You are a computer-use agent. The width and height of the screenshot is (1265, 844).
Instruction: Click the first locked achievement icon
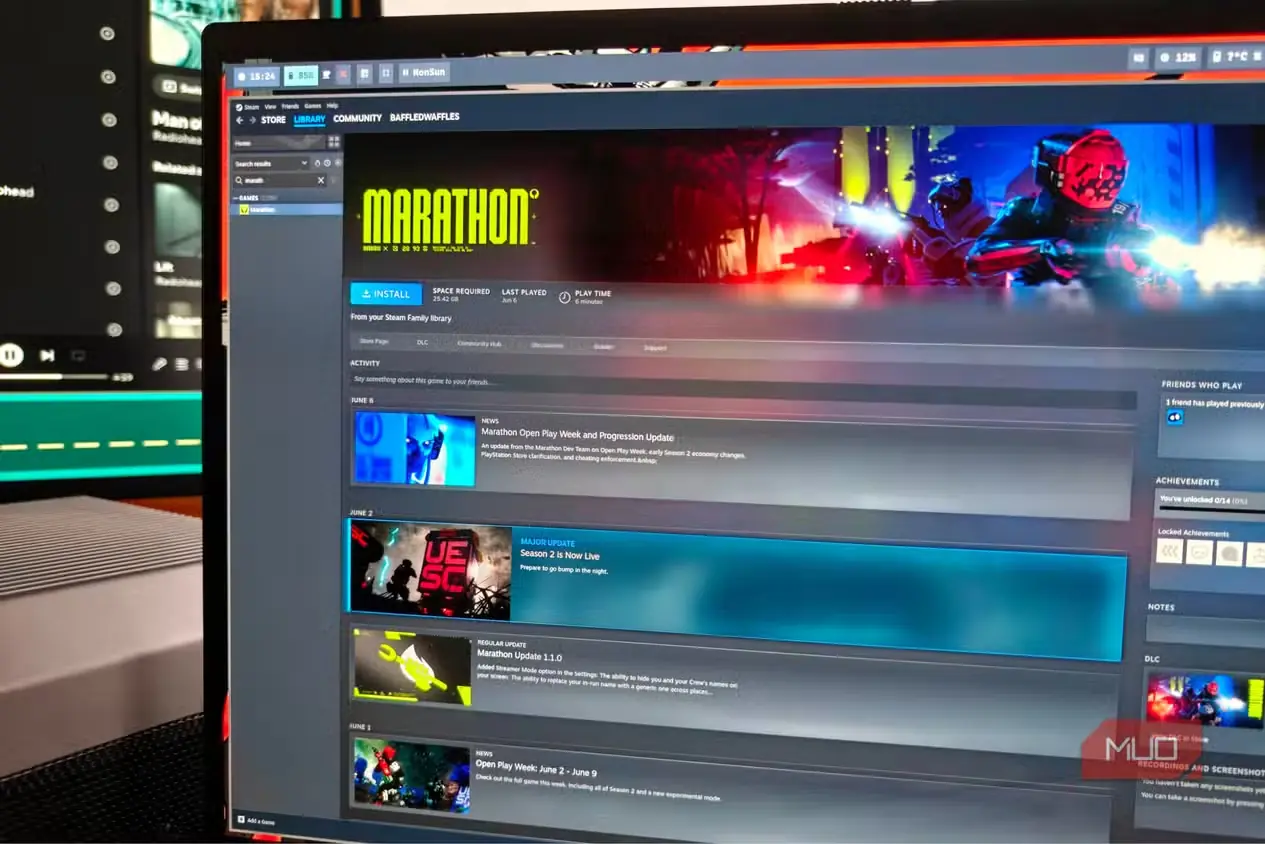click(x=1169, y=551)
